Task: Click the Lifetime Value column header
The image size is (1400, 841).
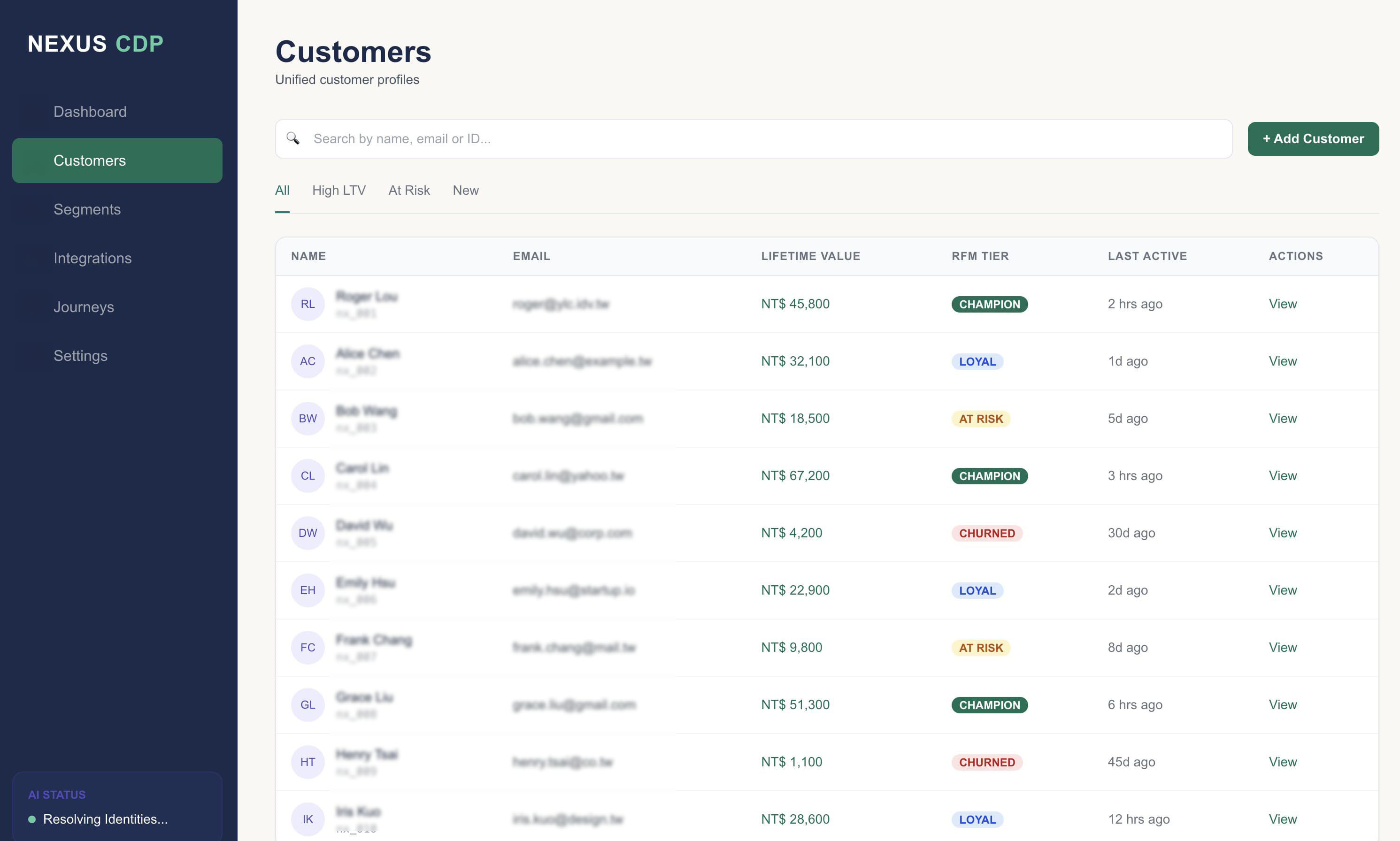Action: click(x=810, y=256)
